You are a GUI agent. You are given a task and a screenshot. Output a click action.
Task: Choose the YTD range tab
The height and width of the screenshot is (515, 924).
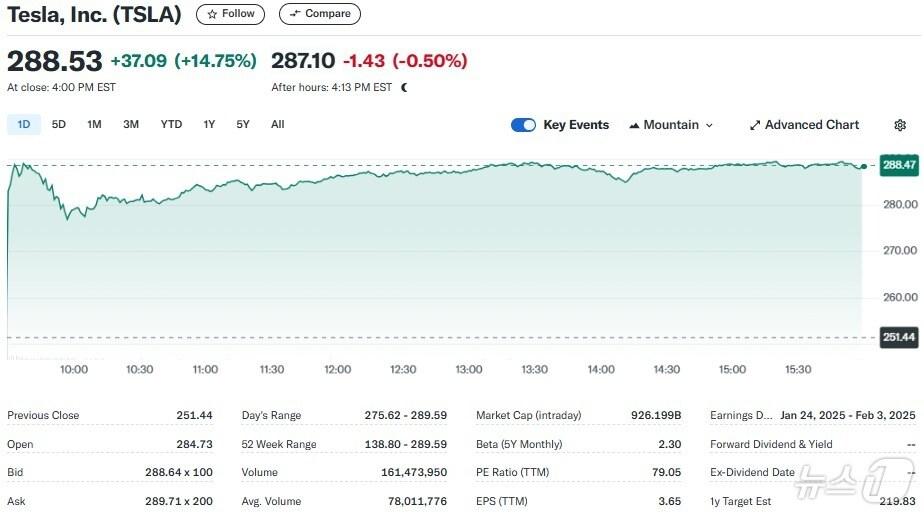point(171,124)
